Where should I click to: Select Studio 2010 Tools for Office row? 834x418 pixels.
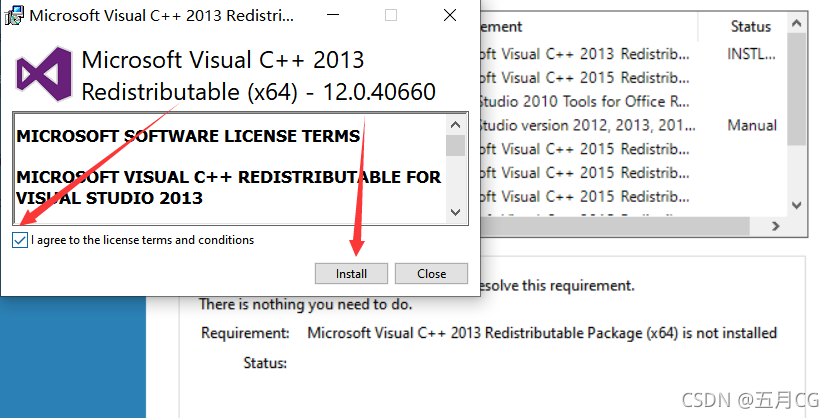(x=583, y=102)
